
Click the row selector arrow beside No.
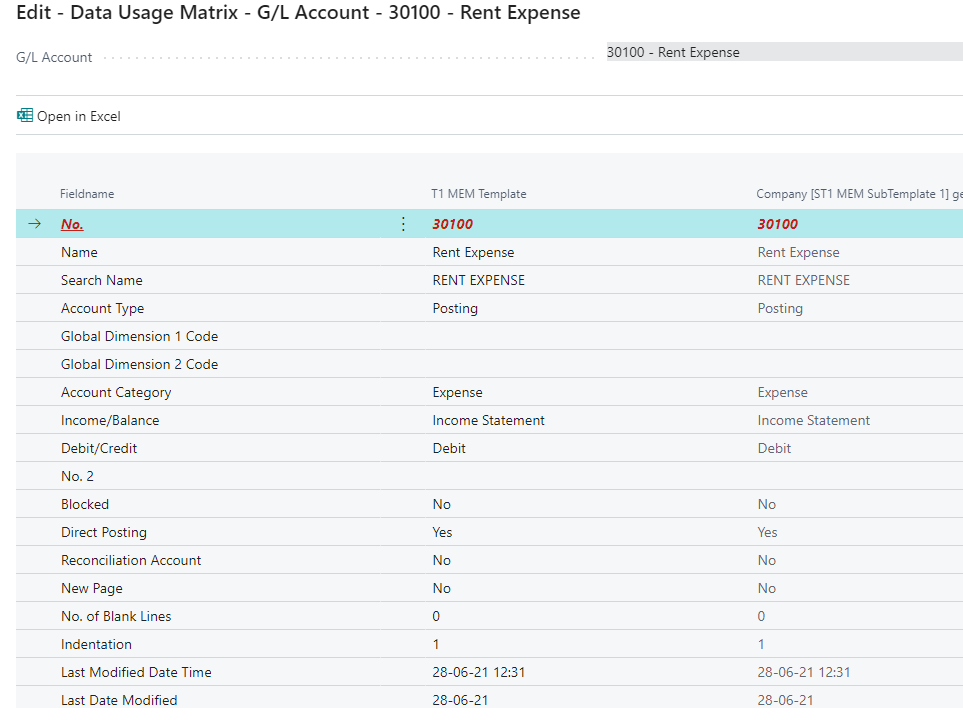click(35, 224)
